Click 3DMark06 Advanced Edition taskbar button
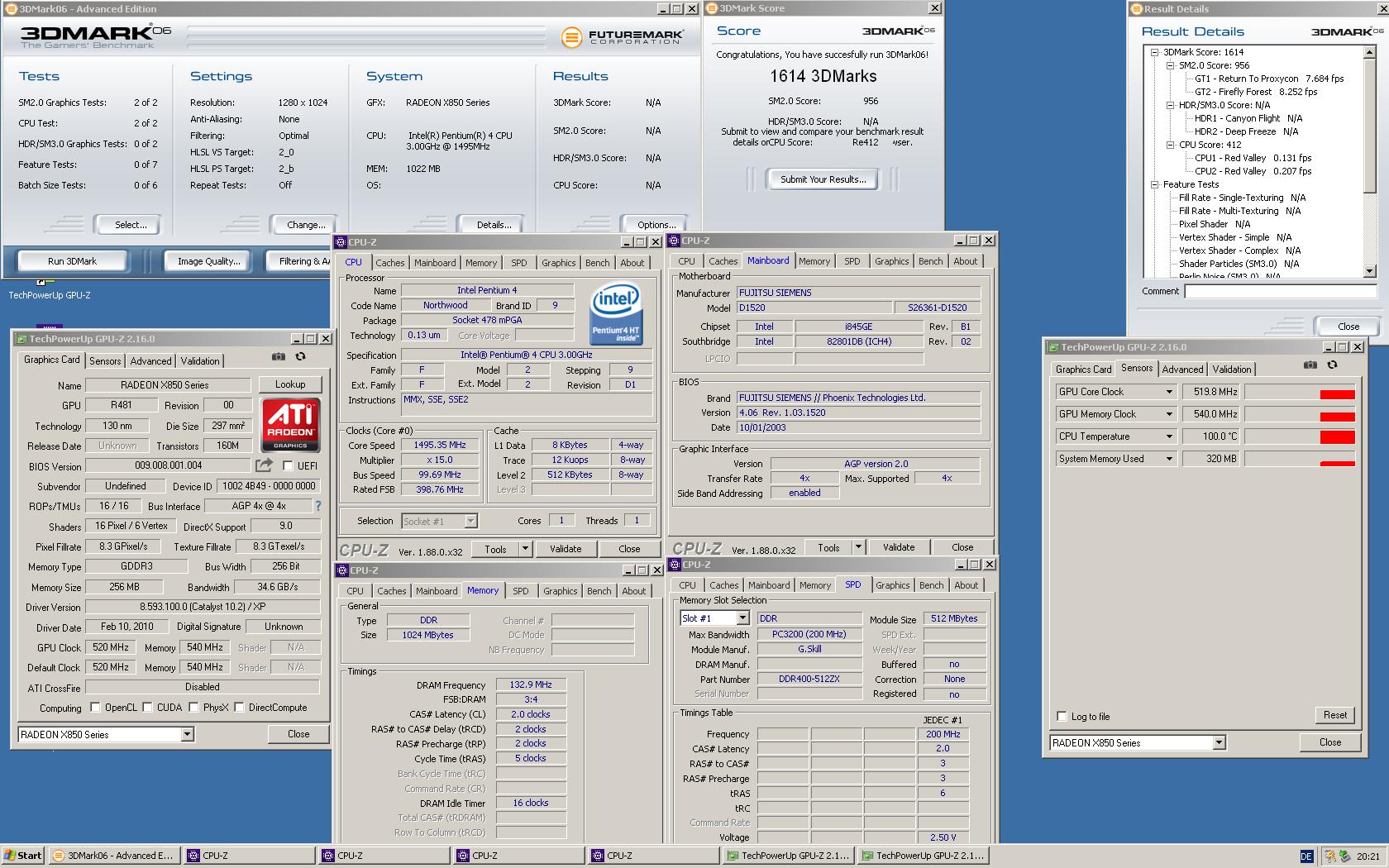This screenshot has height=868, width=1389. [114, 856]
